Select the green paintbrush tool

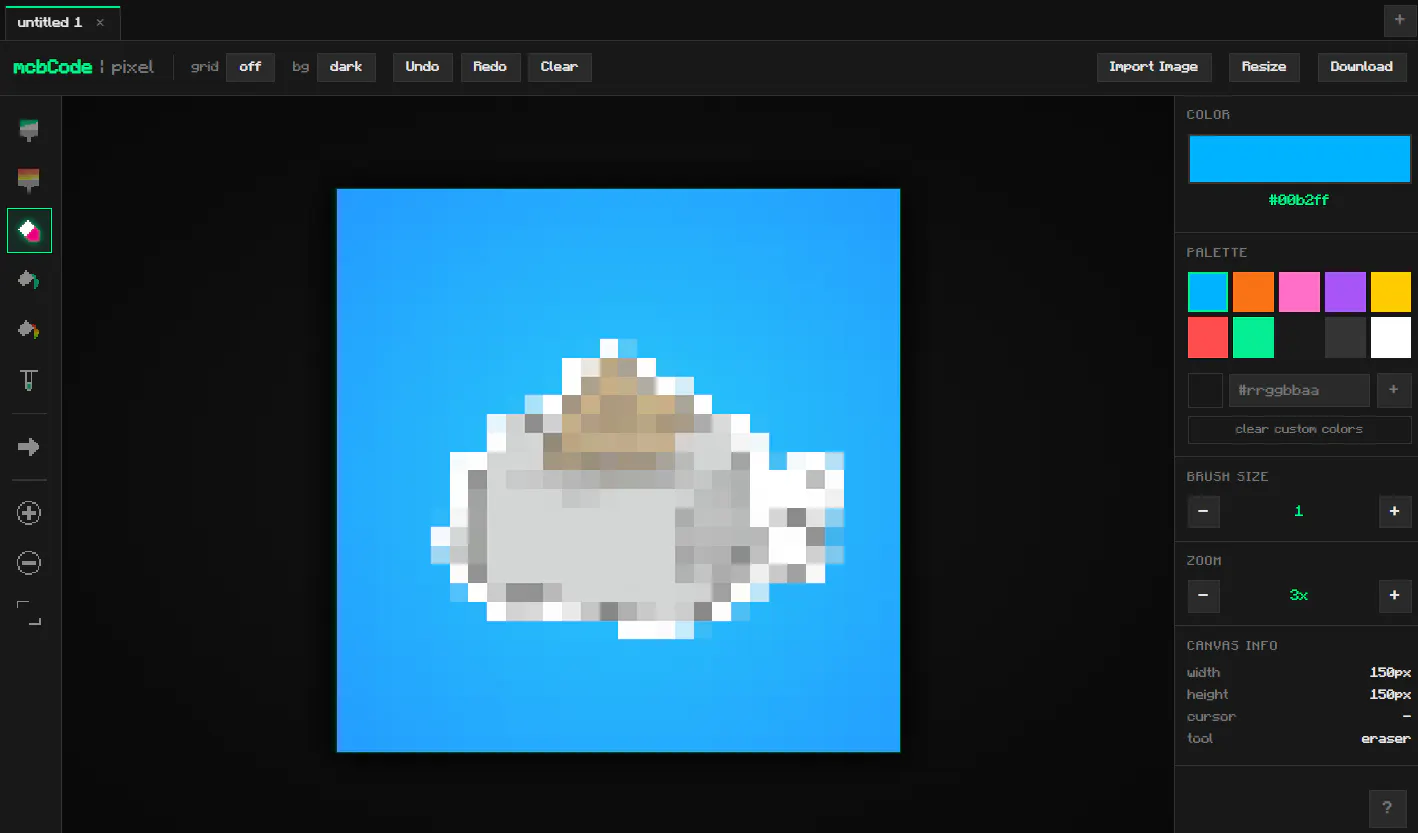click(x=29, y=130)
